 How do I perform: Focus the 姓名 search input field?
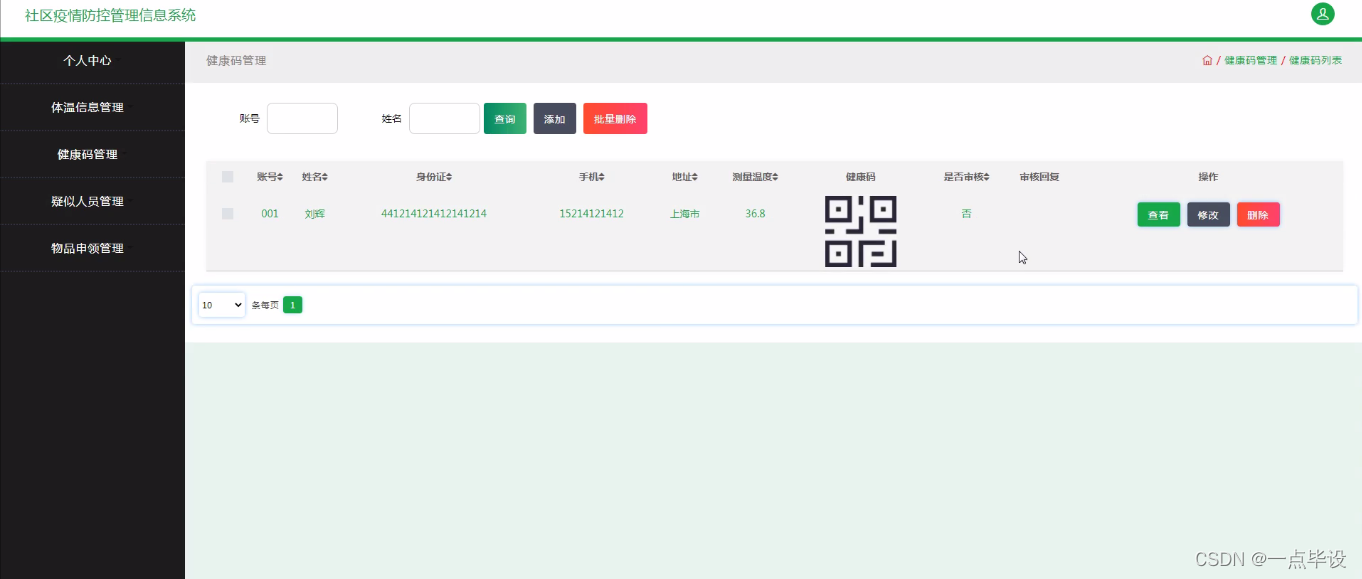point(444,118)
